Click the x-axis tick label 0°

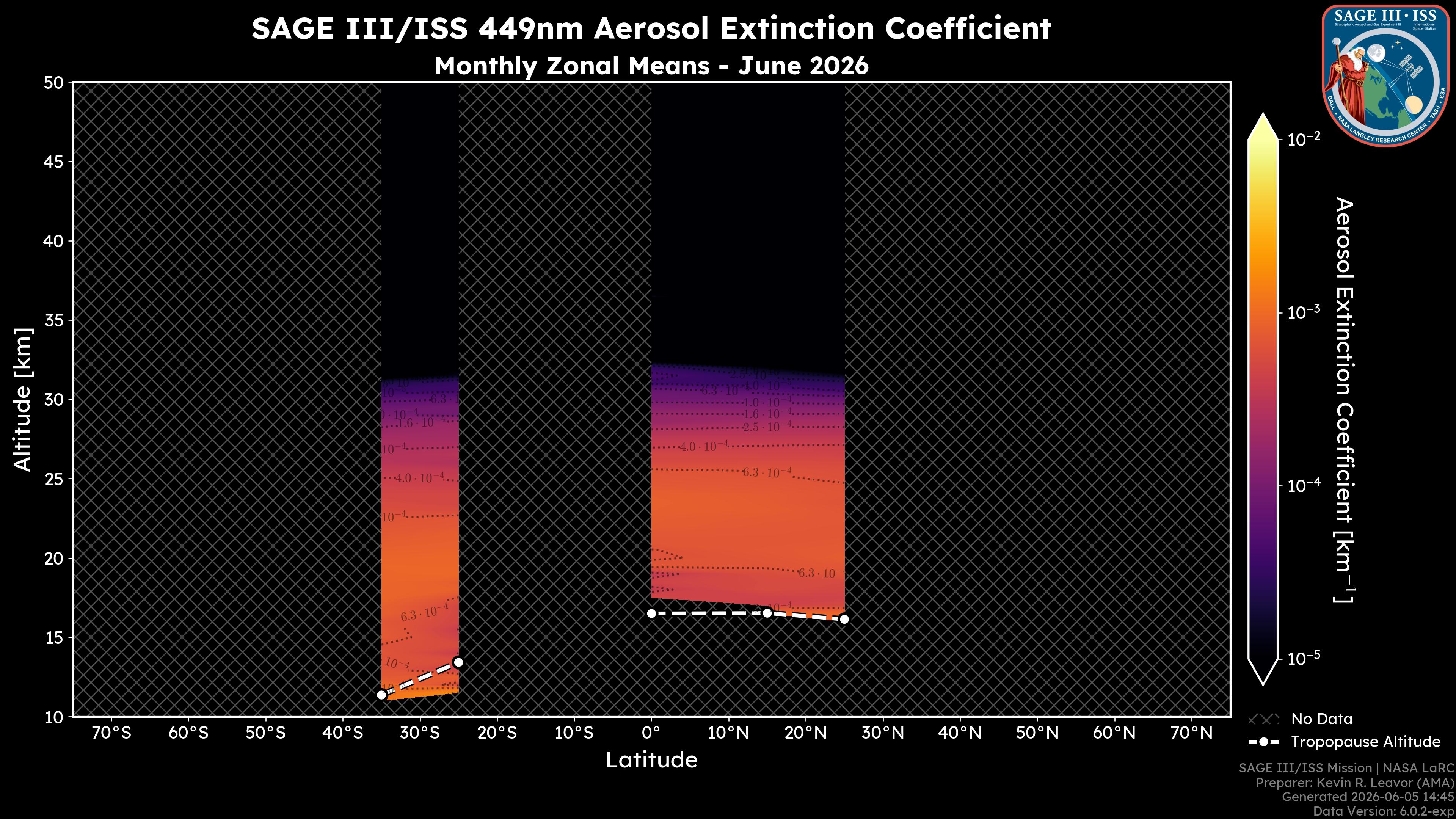pyautogui.click(x=652, y=733)
